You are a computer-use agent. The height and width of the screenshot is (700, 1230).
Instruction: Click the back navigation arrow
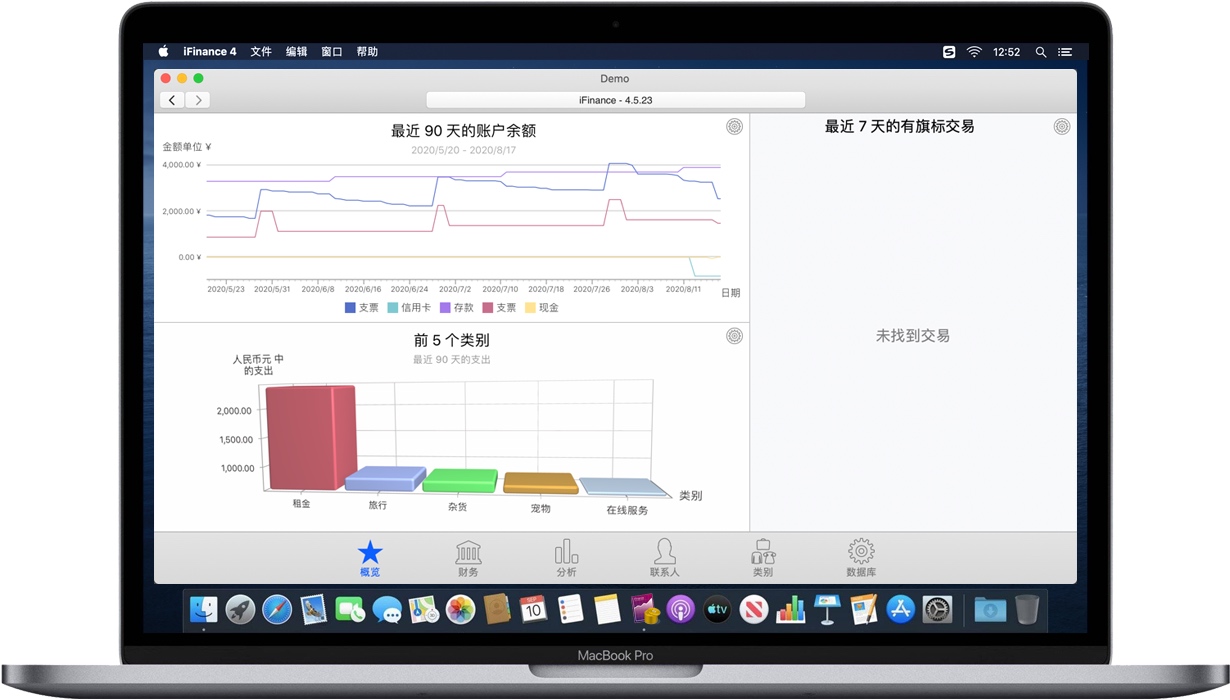pyautogui.click(x=171, y=100)
